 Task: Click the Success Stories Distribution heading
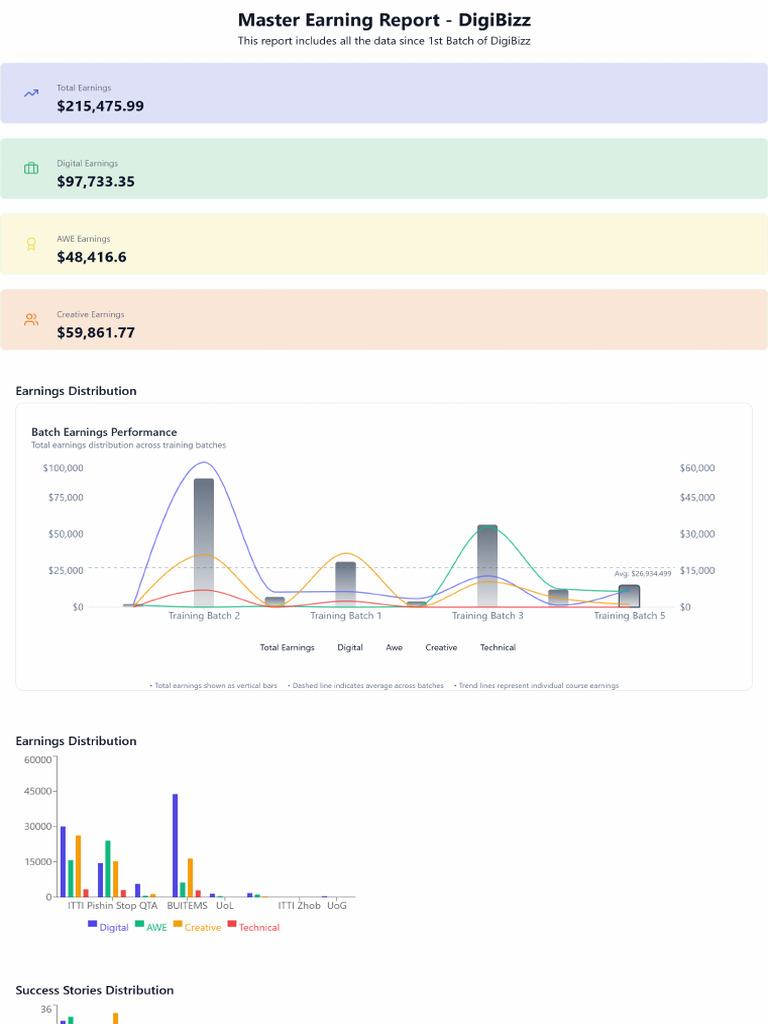(x=95, y=990)
